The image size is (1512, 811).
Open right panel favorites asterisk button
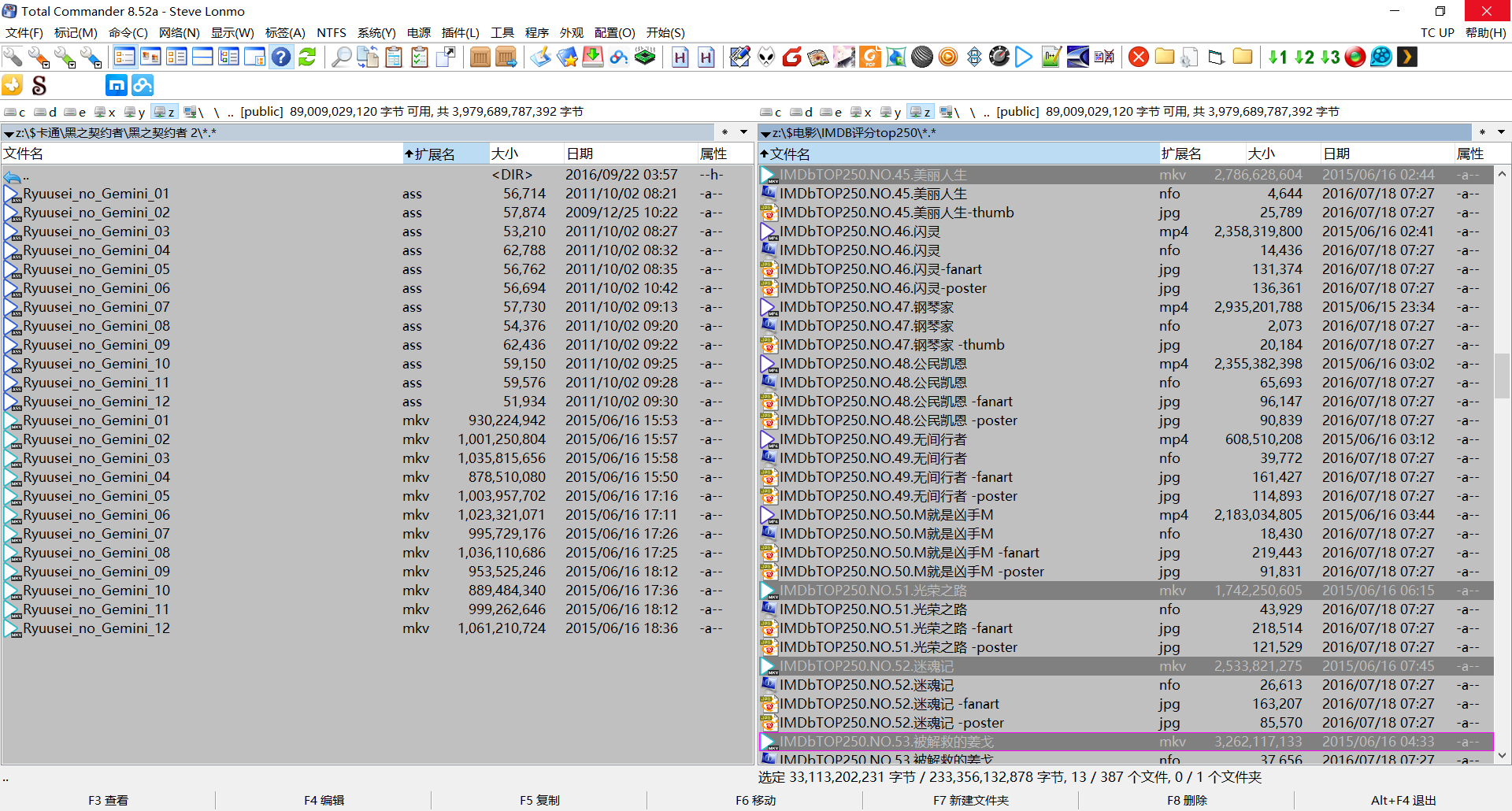pos(1482,132)
